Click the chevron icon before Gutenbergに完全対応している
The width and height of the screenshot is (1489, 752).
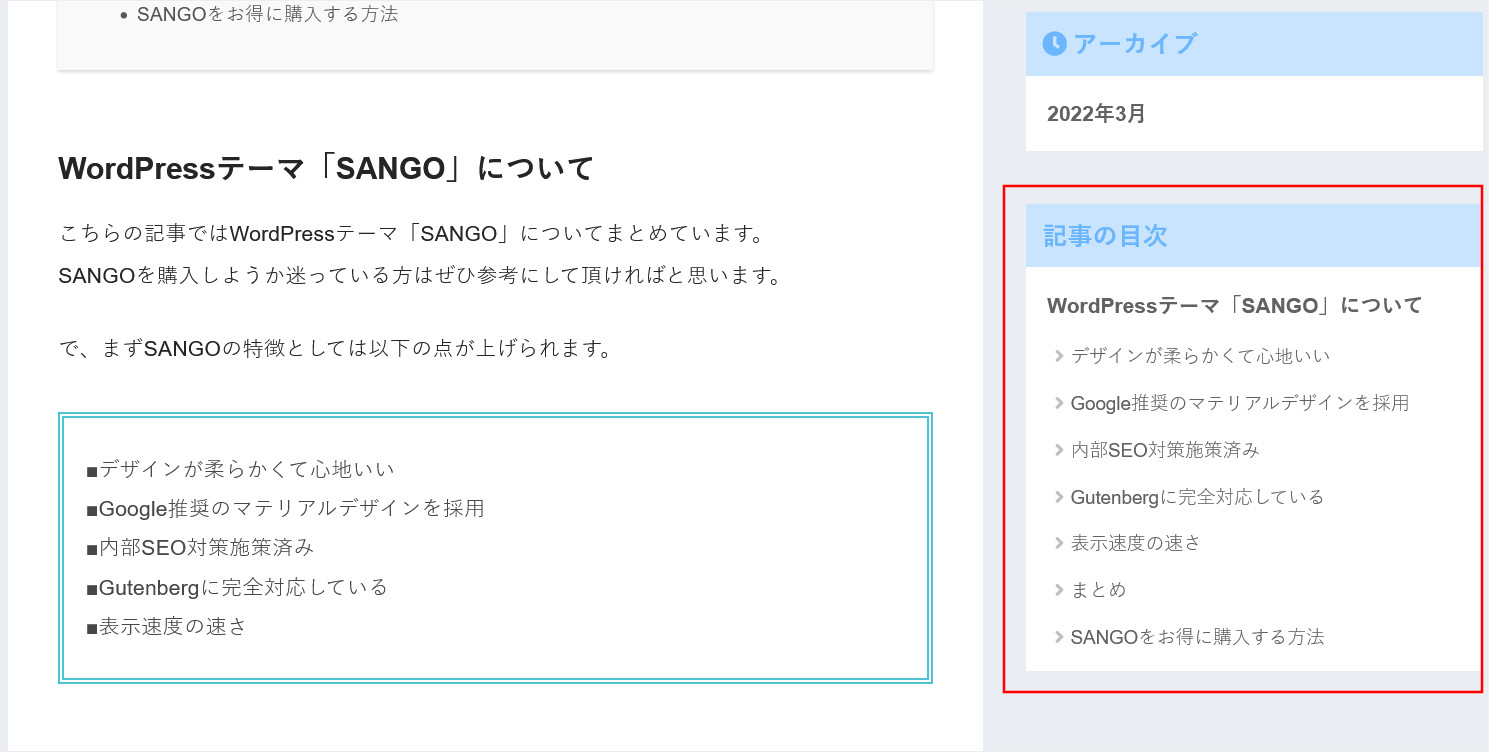(x=1058, y=497)
